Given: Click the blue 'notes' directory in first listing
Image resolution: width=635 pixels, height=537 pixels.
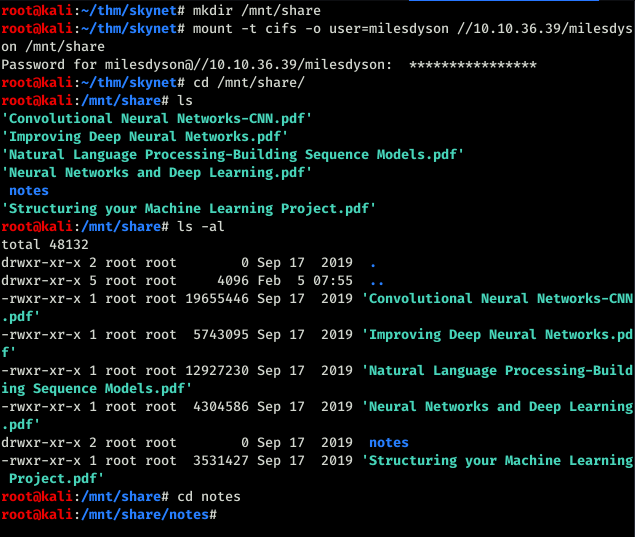Looking at the screenshot, I should [29, 191].
